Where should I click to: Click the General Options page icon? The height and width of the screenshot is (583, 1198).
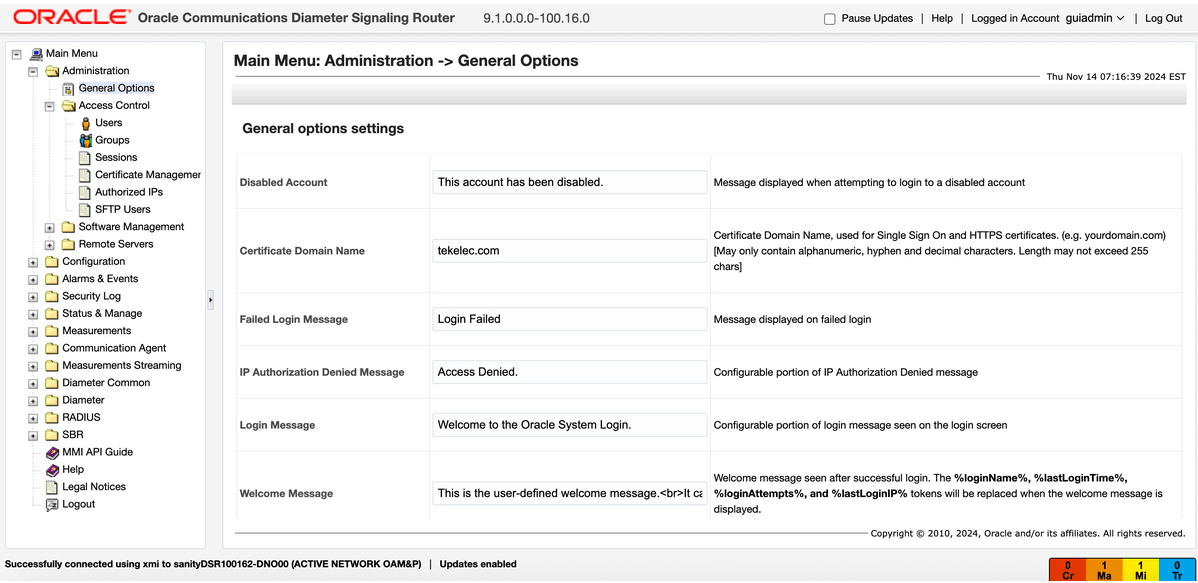point(68,89)
